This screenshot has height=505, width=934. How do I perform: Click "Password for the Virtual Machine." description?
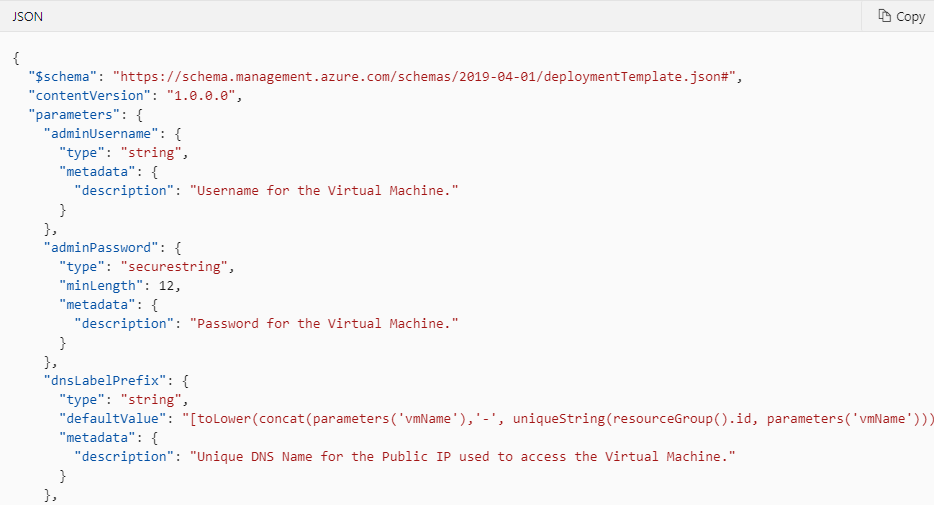click(324, 323)
